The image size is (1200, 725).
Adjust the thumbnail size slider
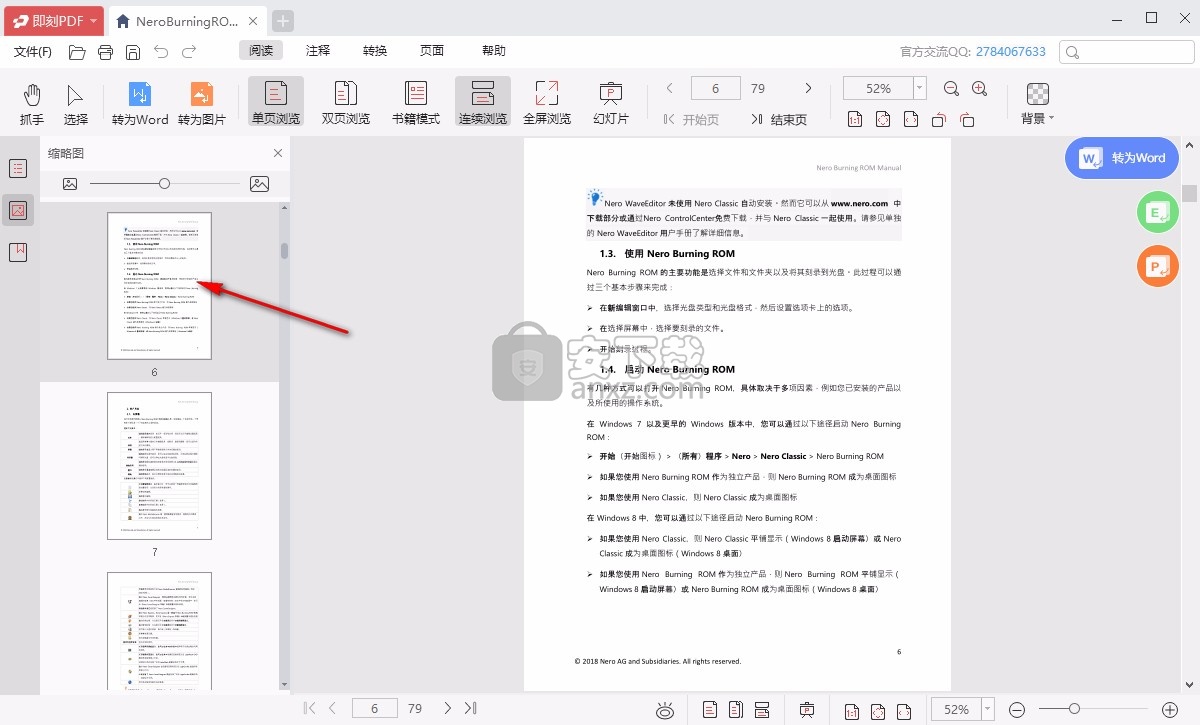164,184
